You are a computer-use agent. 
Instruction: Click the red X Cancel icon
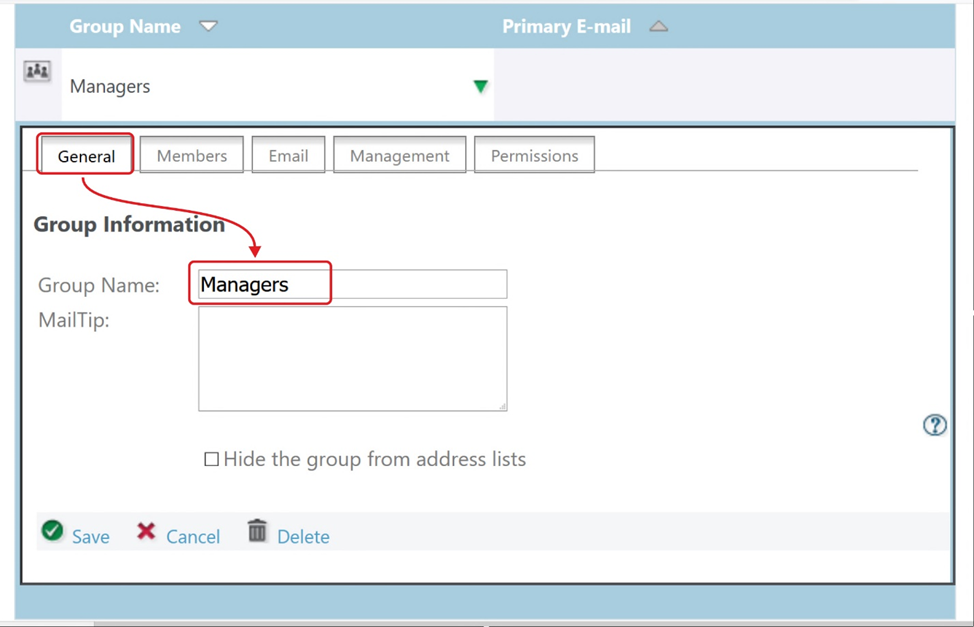pyautogui.click(x=146, y=531)
